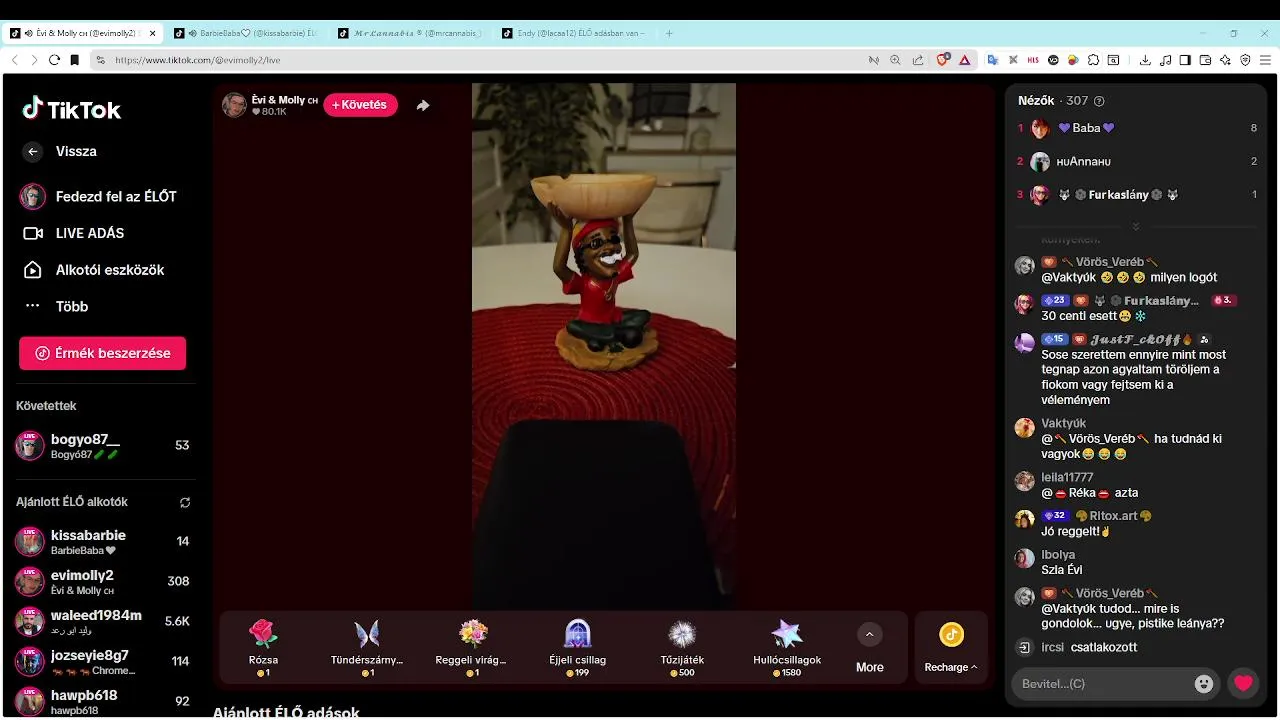Open the media control music note icon
The image size is (1280, 720).
[1165, 60]
